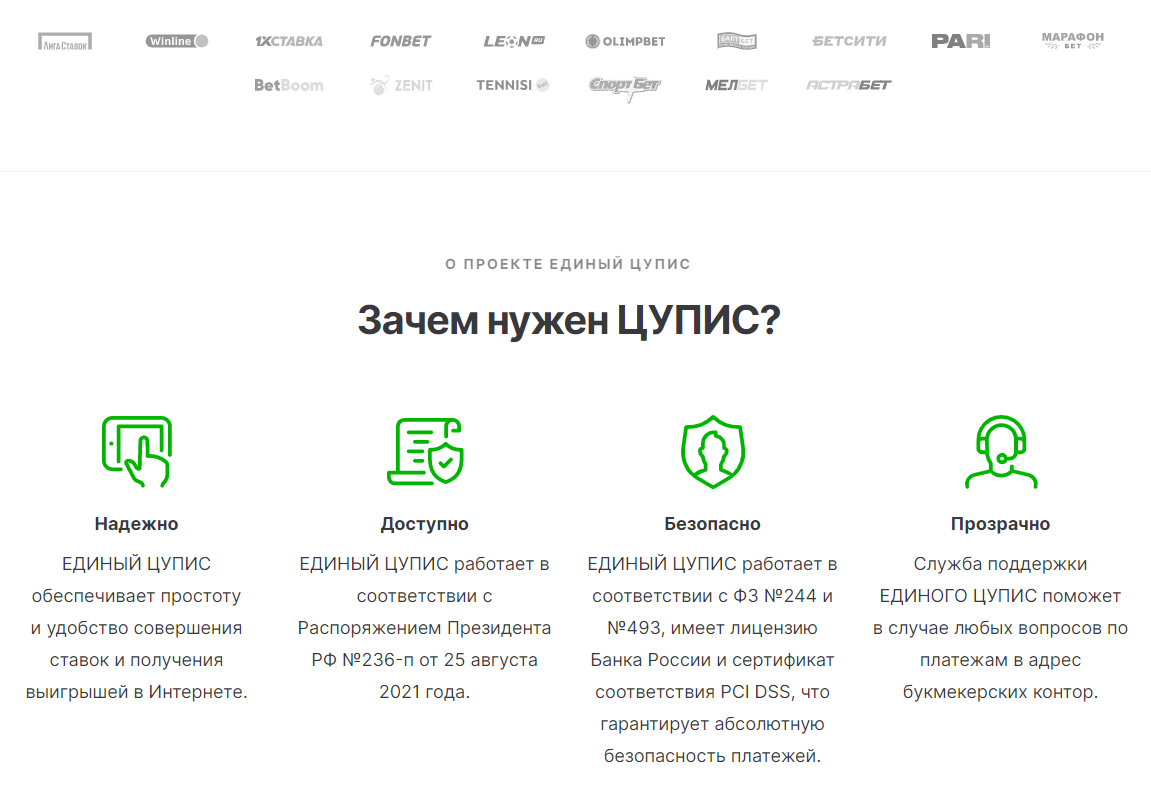Open the Liga Stavok bookmaker logo
This screenshot has width=1151, height=786.
point(65,42)
